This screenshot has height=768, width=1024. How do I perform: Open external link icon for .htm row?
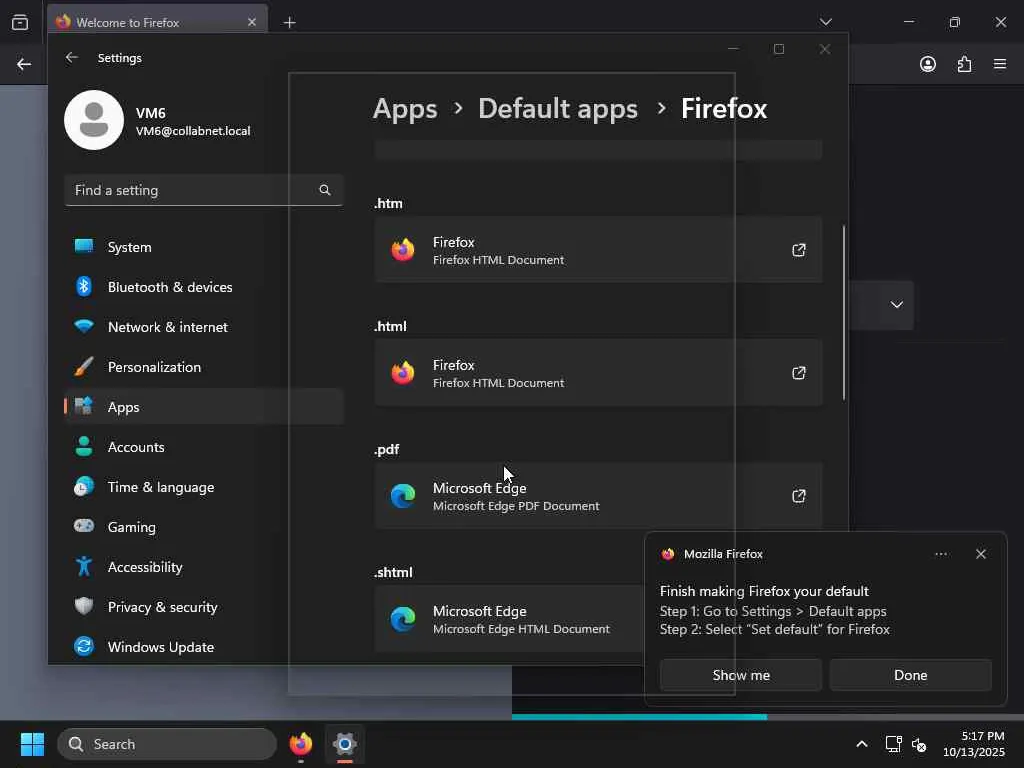799,250
